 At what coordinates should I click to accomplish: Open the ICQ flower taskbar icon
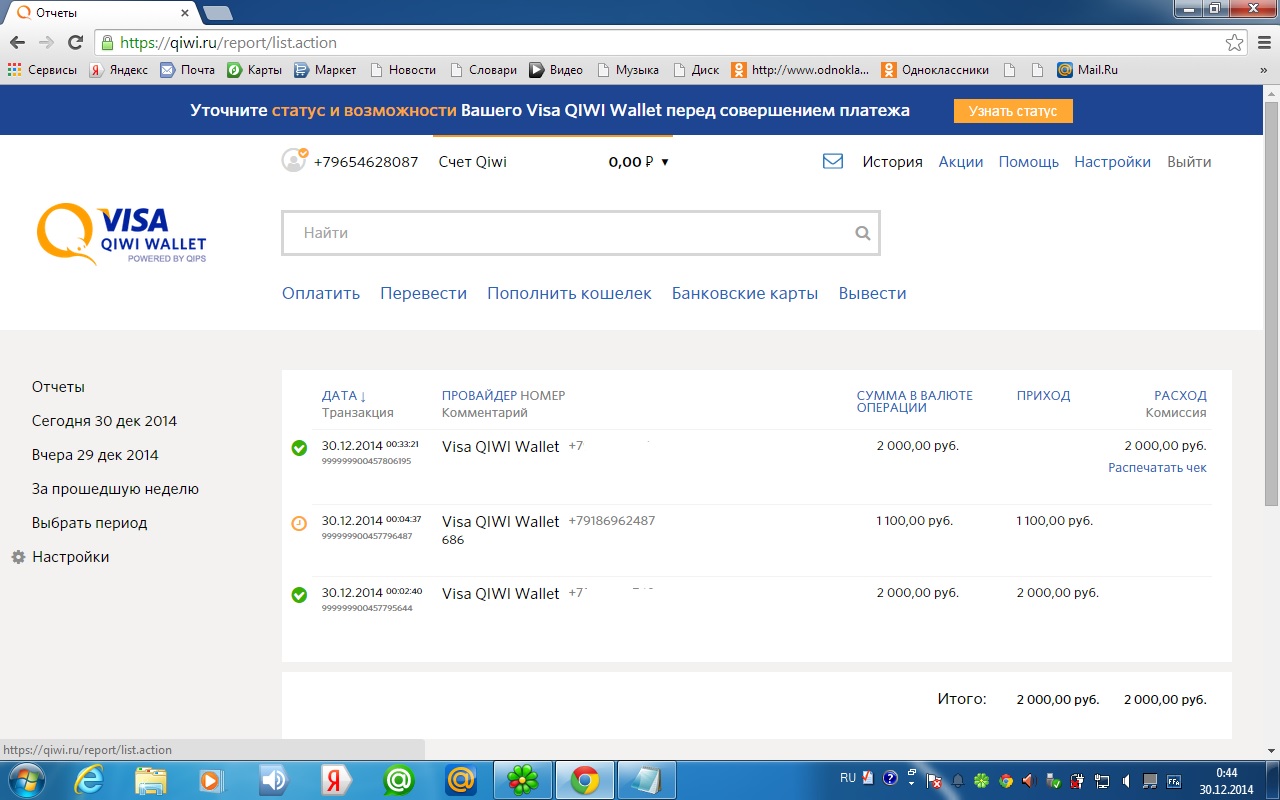click(x=523, y=780)
